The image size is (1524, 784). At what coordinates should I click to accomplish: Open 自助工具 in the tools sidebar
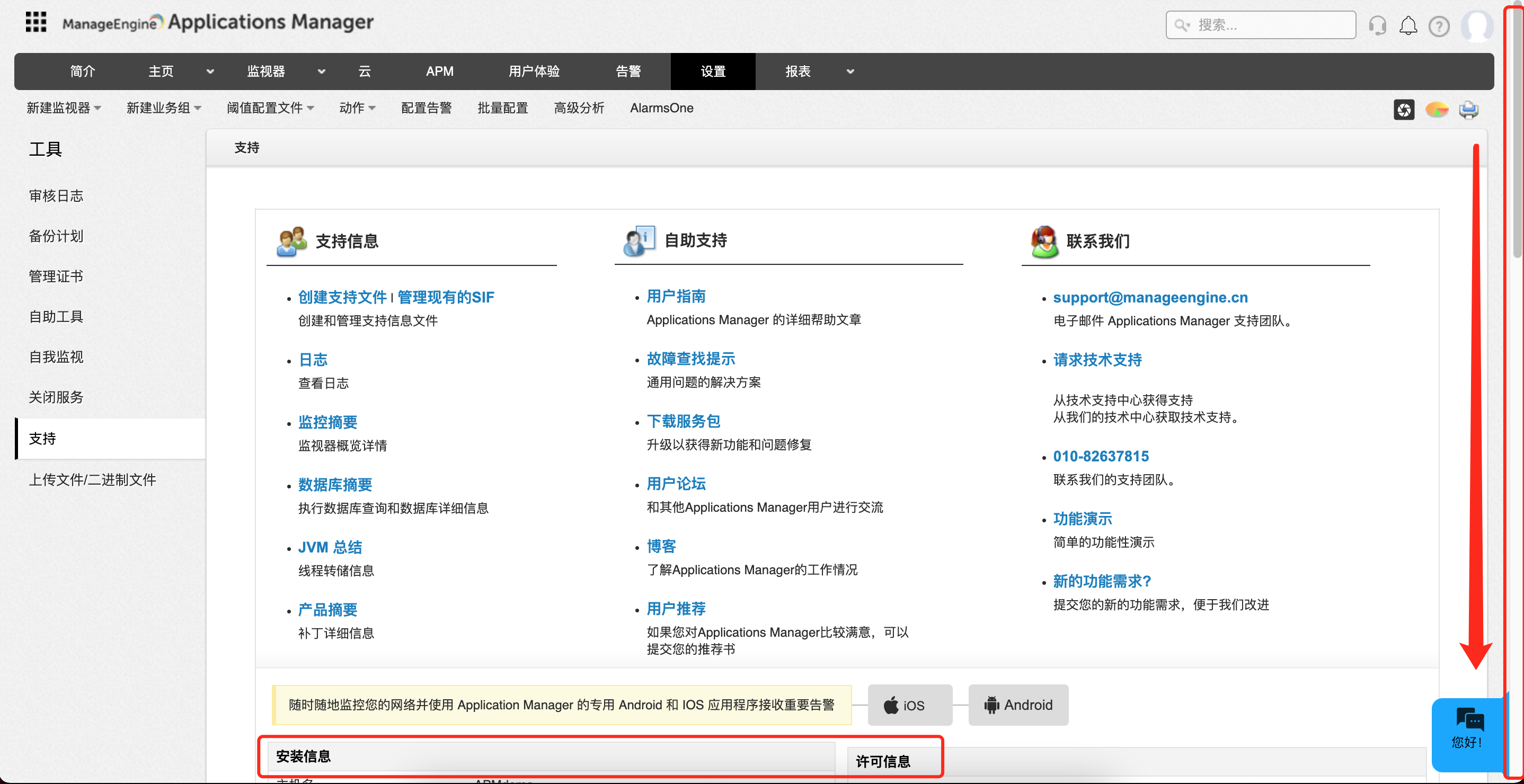tap(56, 316)
